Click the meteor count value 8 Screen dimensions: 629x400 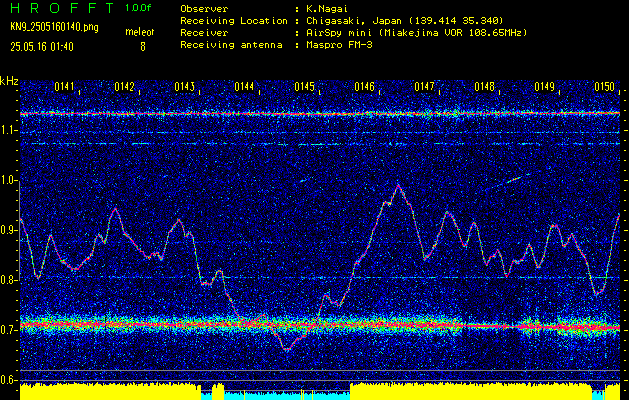143,47
